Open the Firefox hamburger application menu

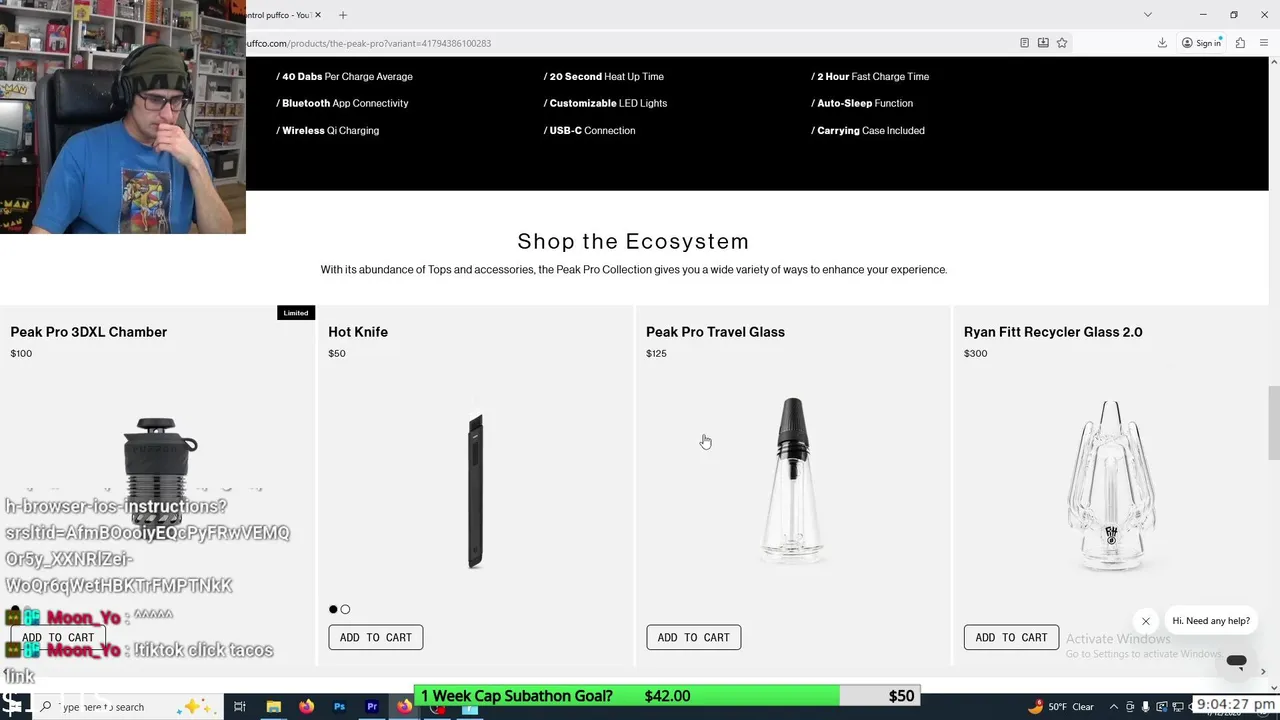[x=1264, y=43]
